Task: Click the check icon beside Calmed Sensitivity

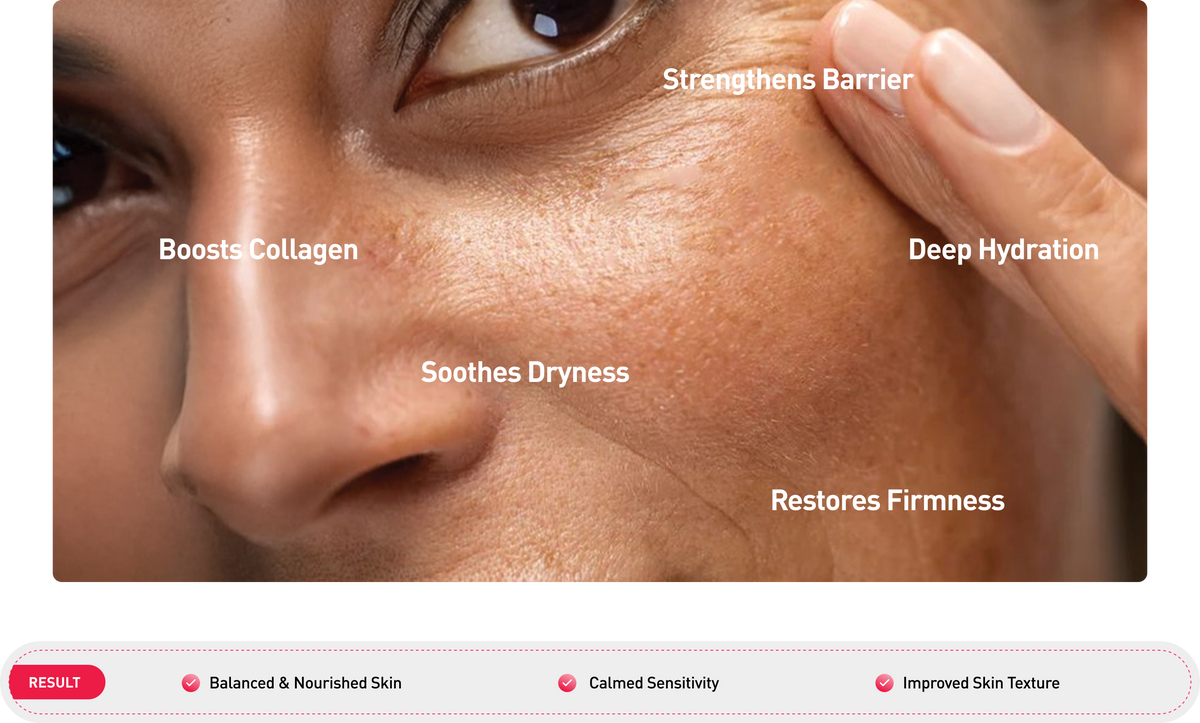Action: click(x=567, y=683)
